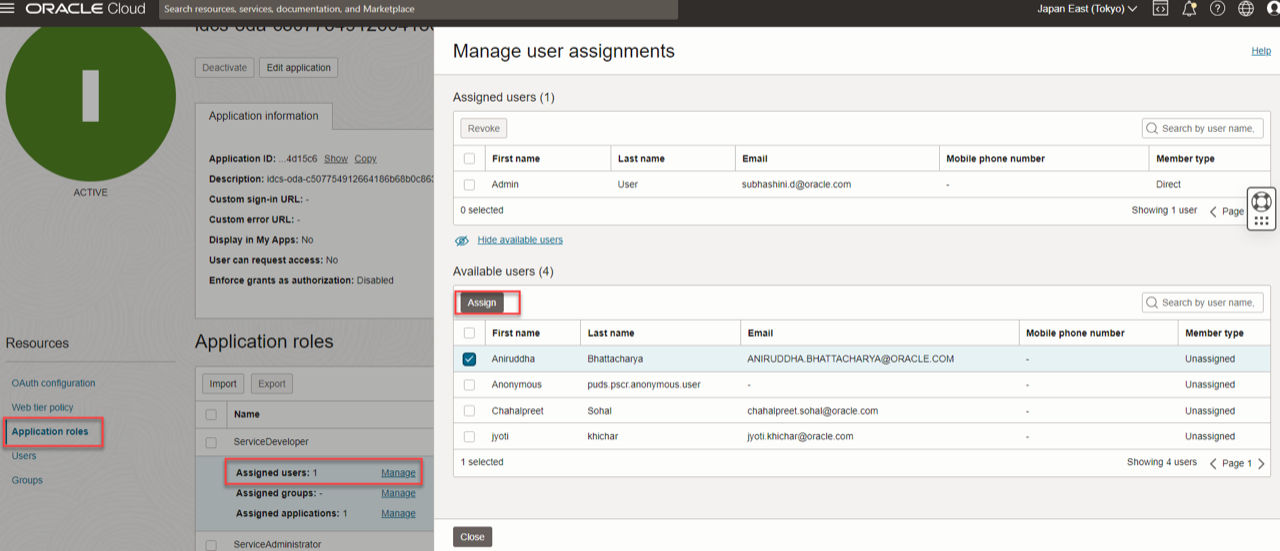Image resolution: width=1280 pixels, height=551 pixels.
Task: Click Manage link for Assigned groups
Action: [398, 493]
